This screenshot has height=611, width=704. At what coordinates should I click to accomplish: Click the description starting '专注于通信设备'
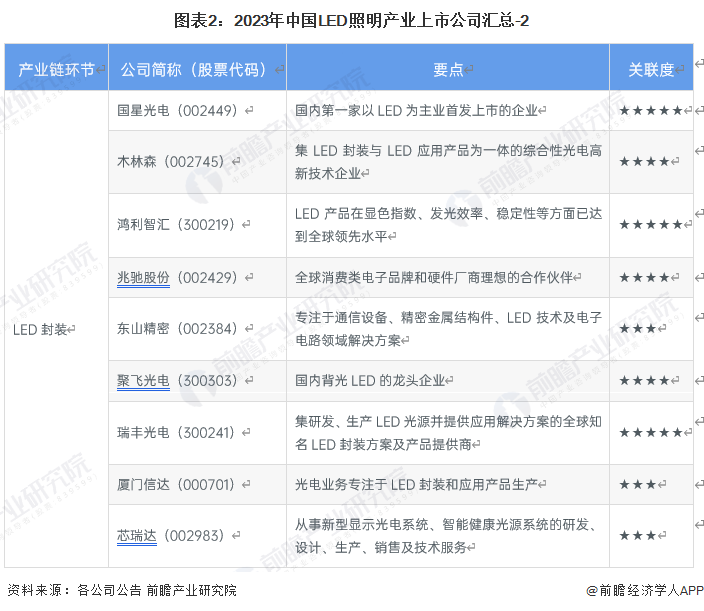click(x=448, y=329)
